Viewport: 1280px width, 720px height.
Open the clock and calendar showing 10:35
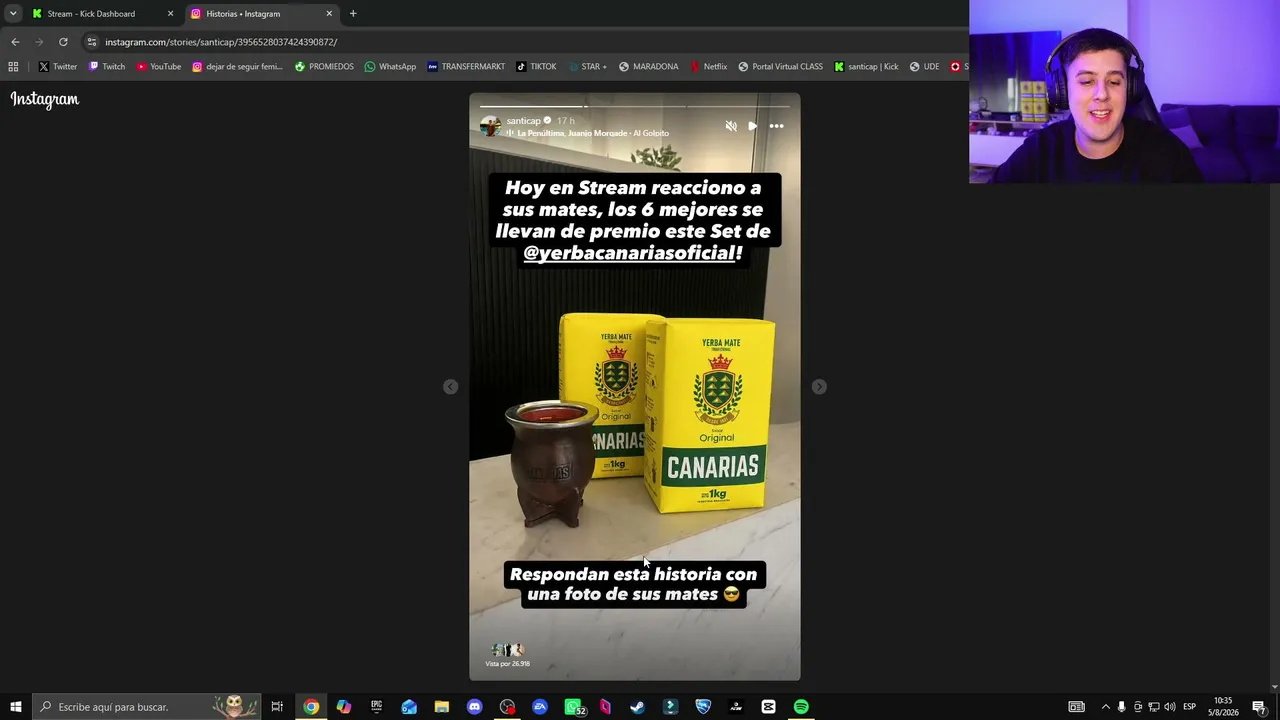click(1223, 707)
